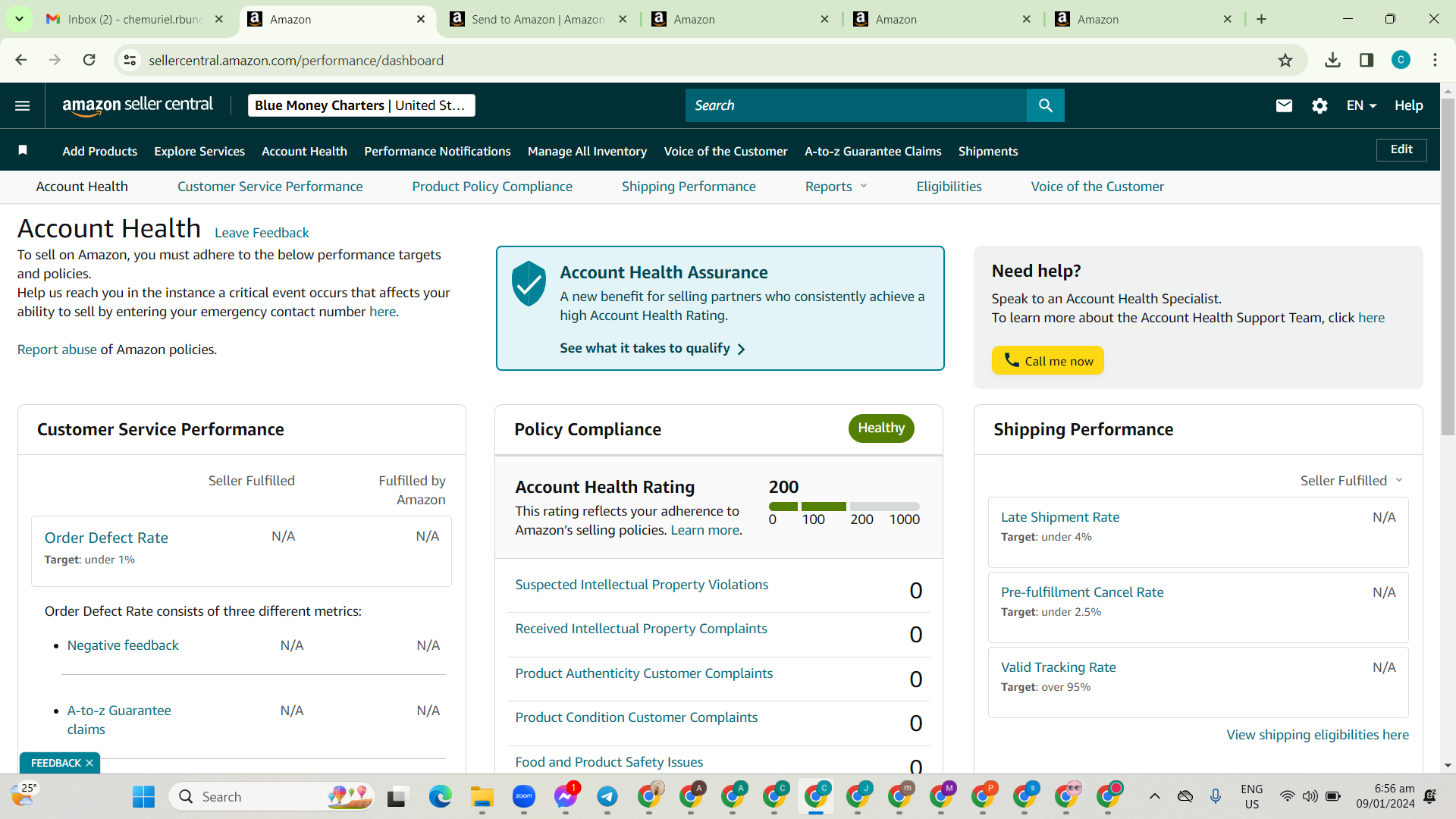Viewport: 1456px width, 819px height.
Task: Click the Windows taskbar Search box
Action: [x=272, y=796]
